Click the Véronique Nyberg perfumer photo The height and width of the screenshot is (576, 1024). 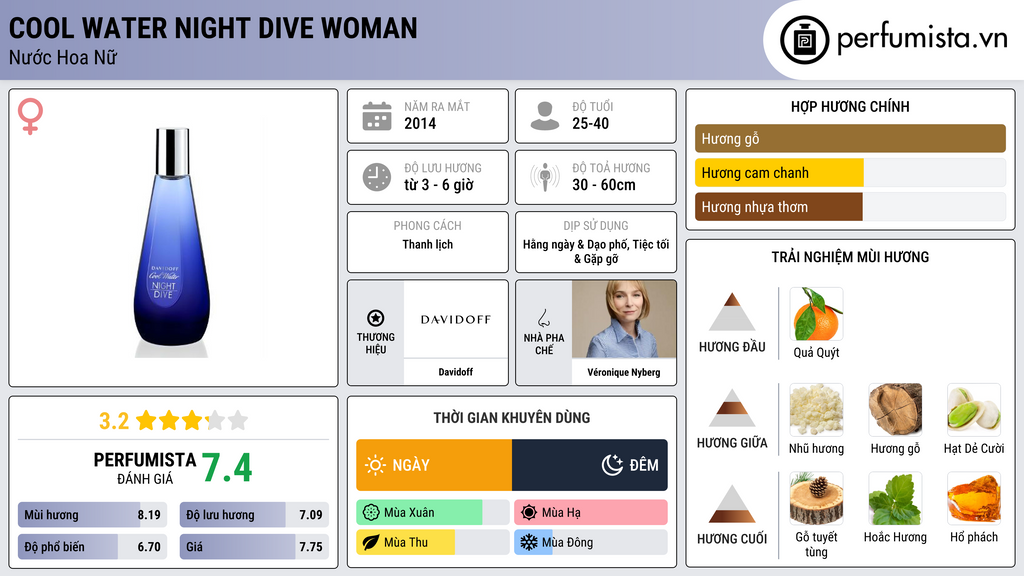click(x=624, y=319)
